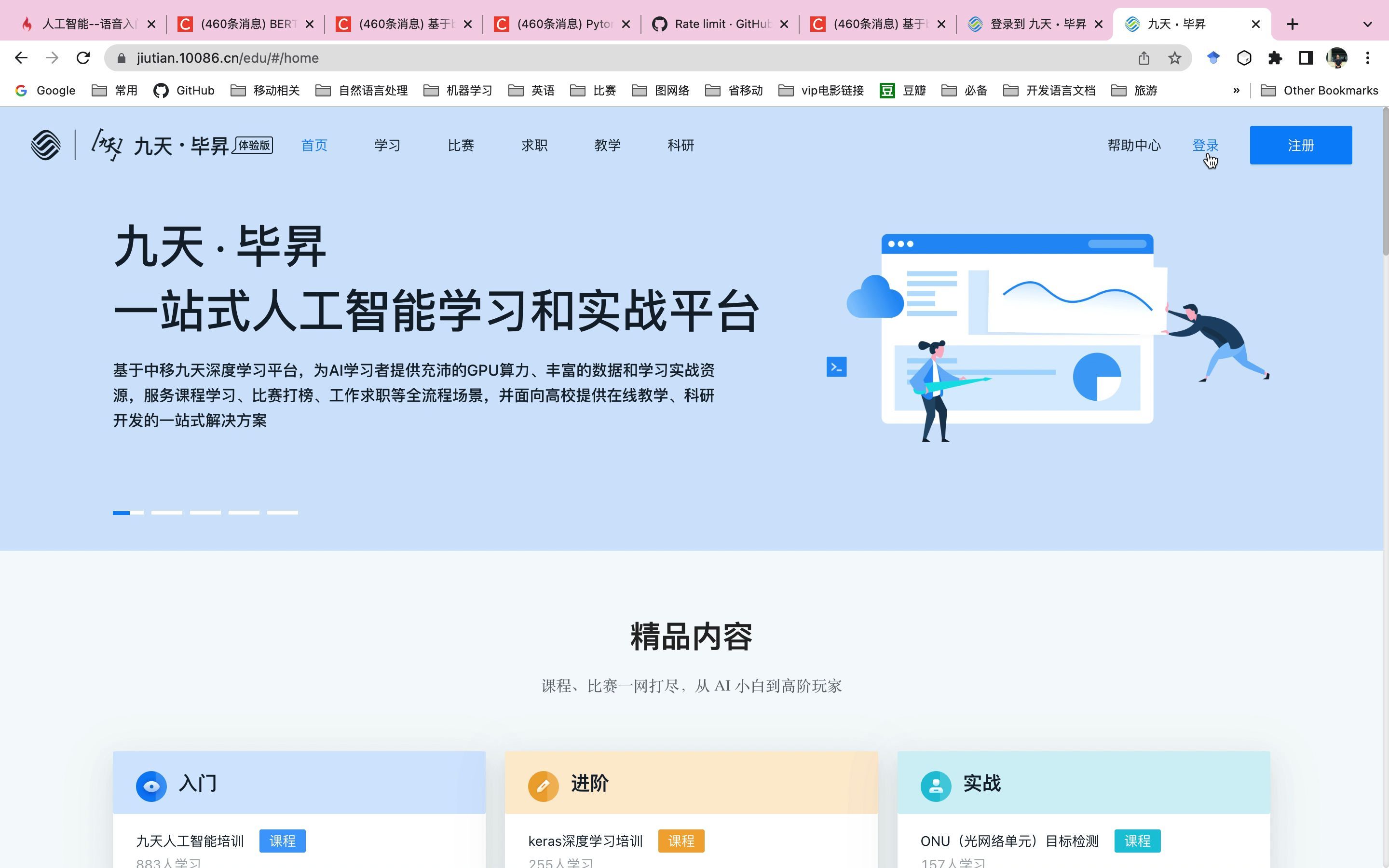Open the hexagon extension icon

(1244, 58)
